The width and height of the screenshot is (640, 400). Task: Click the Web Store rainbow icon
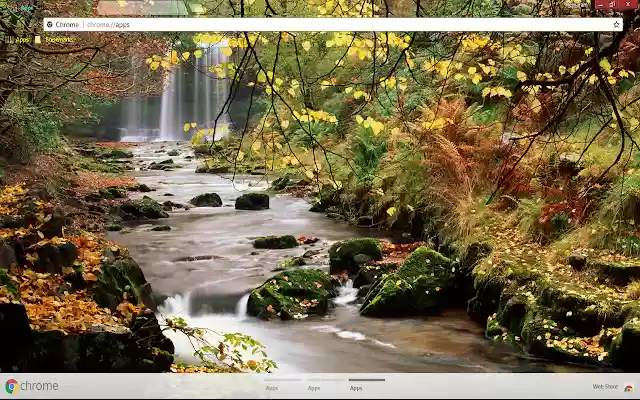629,388
